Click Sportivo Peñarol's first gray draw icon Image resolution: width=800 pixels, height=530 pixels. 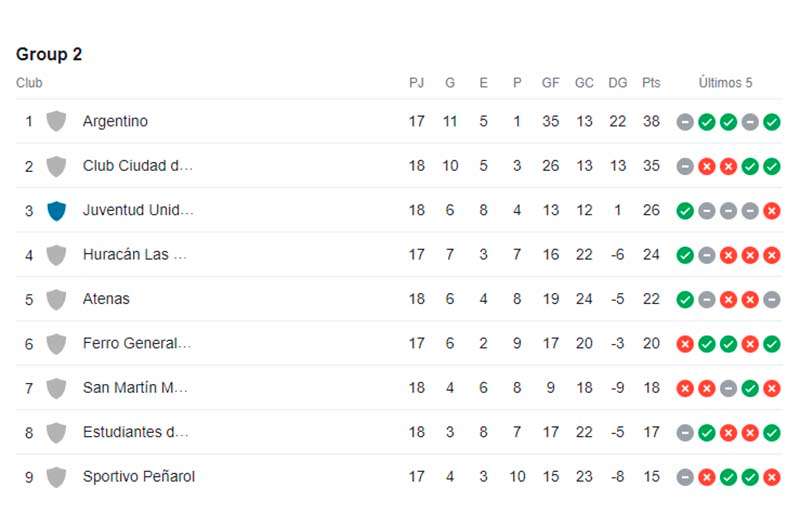(685, 477)
